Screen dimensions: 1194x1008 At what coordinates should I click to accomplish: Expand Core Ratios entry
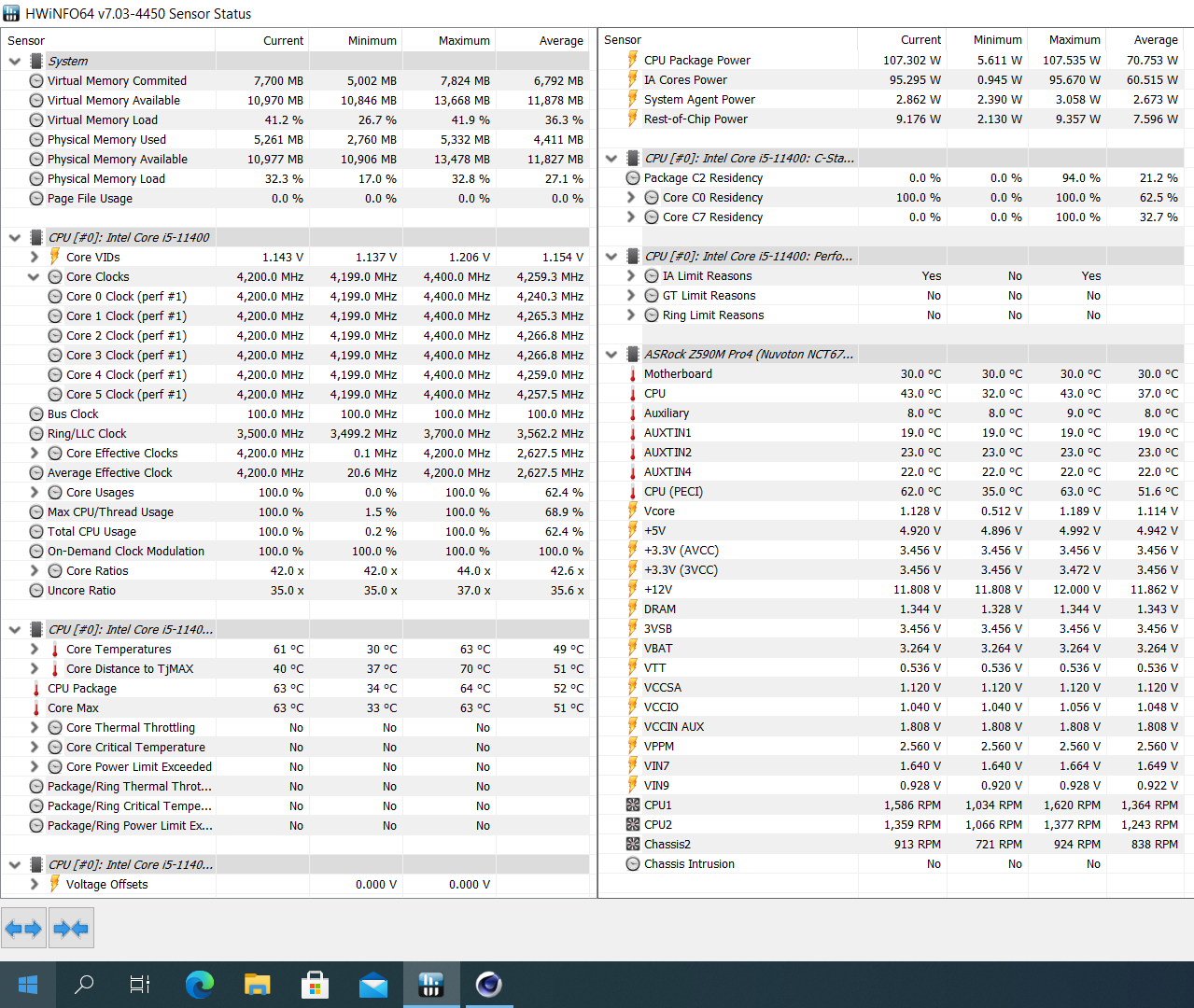coord(34,570)
